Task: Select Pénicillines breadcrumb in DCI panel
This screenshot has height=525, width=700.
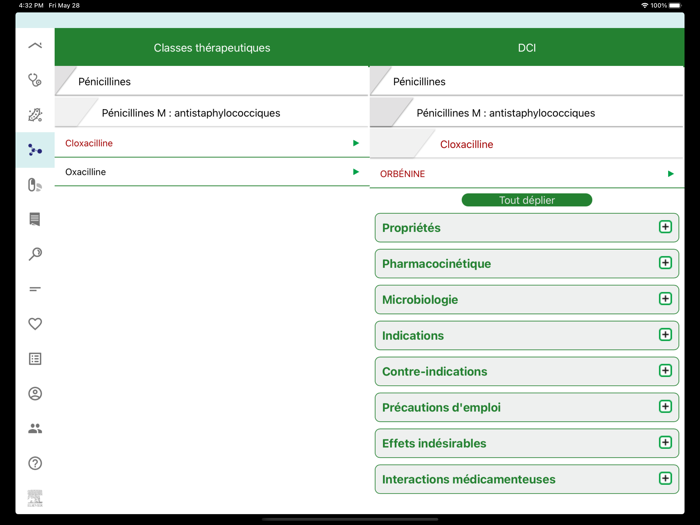Action: 527,82
